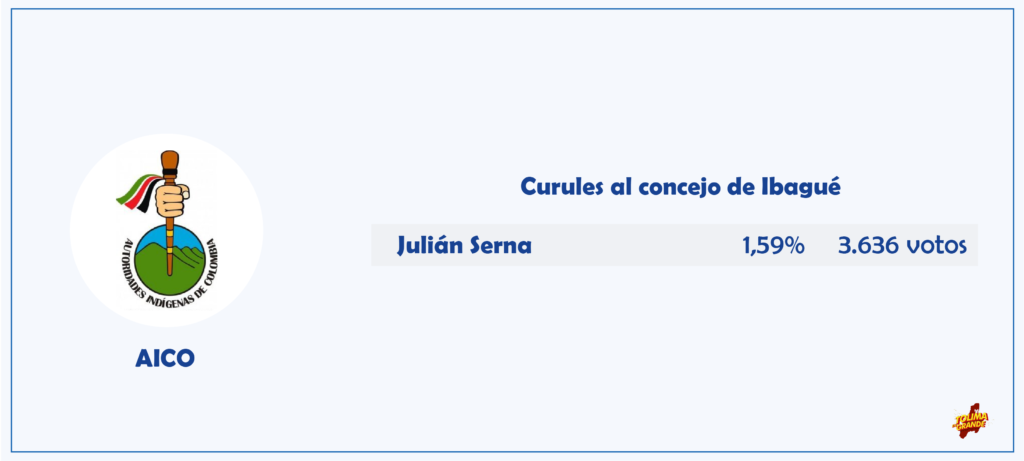Select the AICO label under the logo
The width and height of the screenshot is (1024, 461).
[x=165, y=358]
